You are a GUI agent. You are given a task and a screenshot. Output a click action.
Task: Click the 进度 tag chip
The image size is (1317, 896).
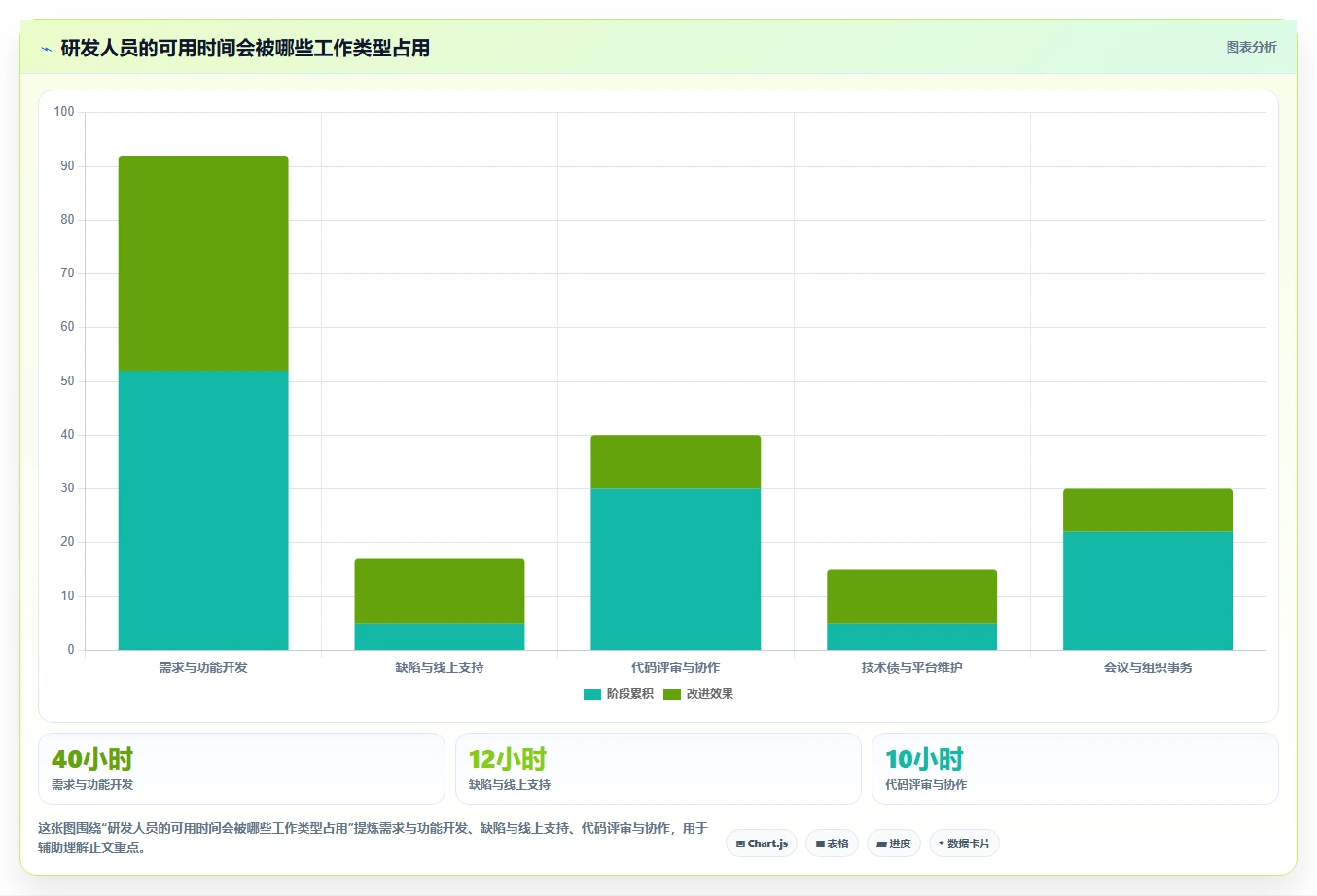coord(894,843)
